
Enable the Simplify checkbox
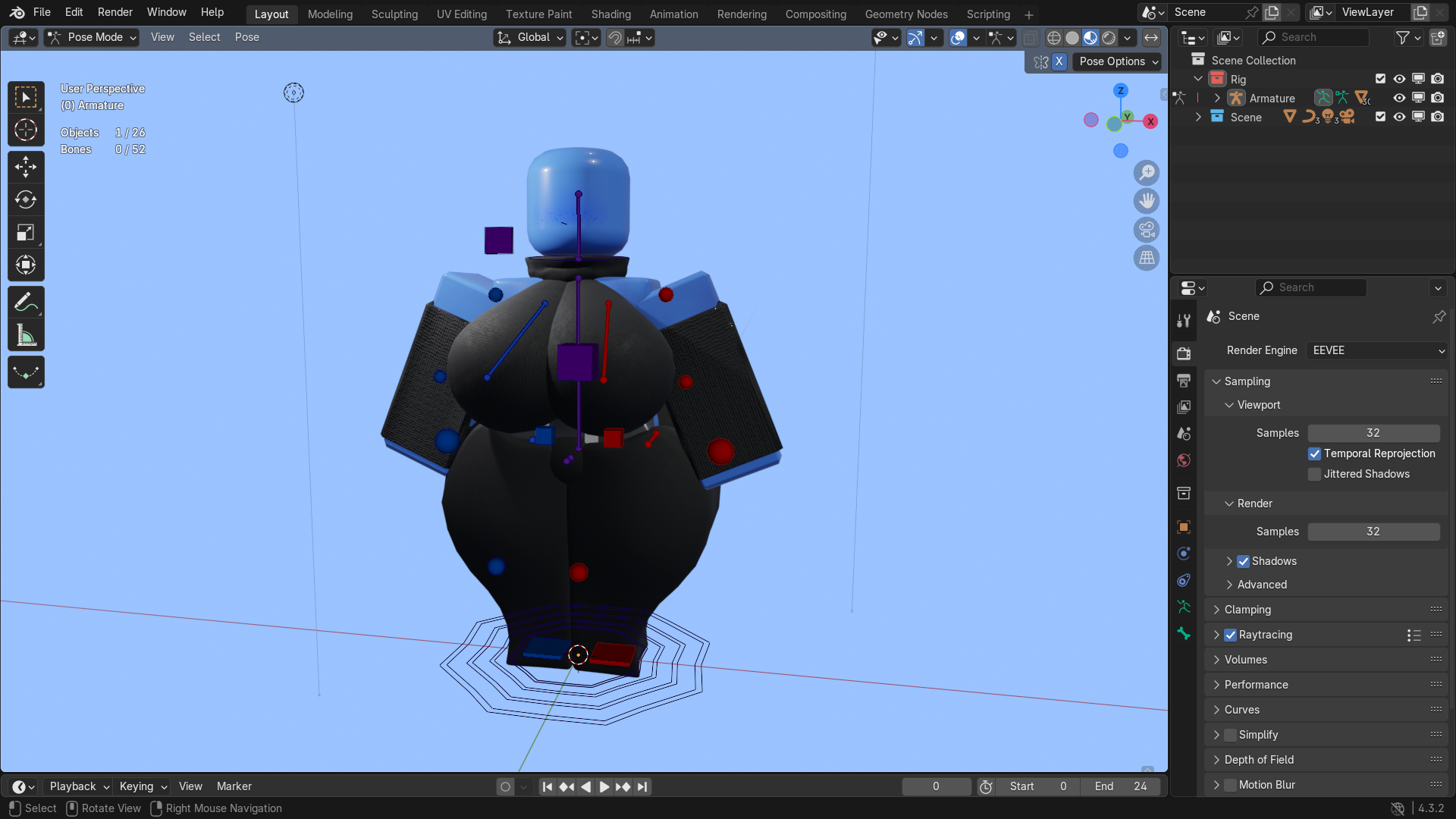point(1230,735)
